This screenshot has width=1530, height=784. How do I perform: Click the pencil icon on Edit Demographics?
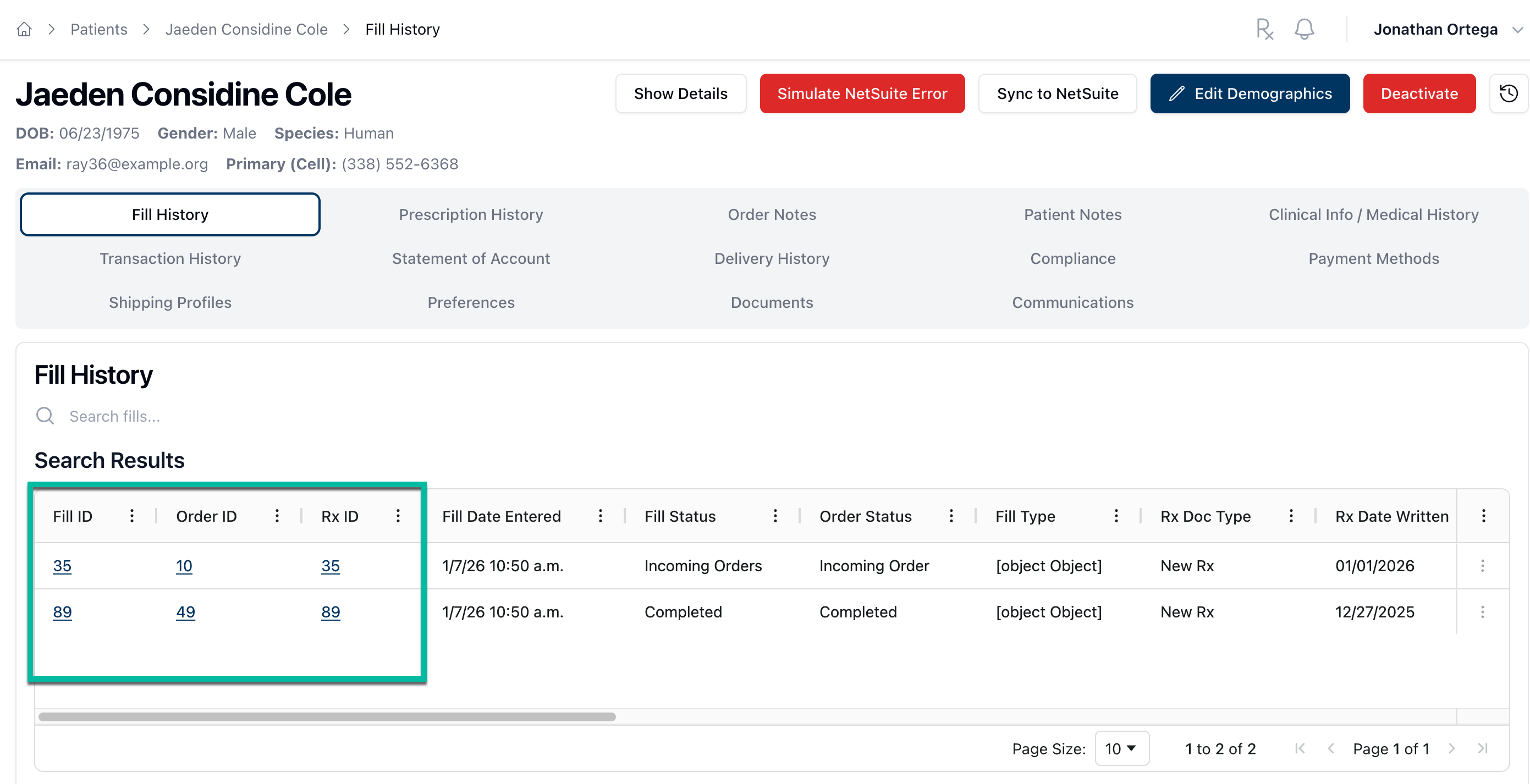(x=1177, y=93)
